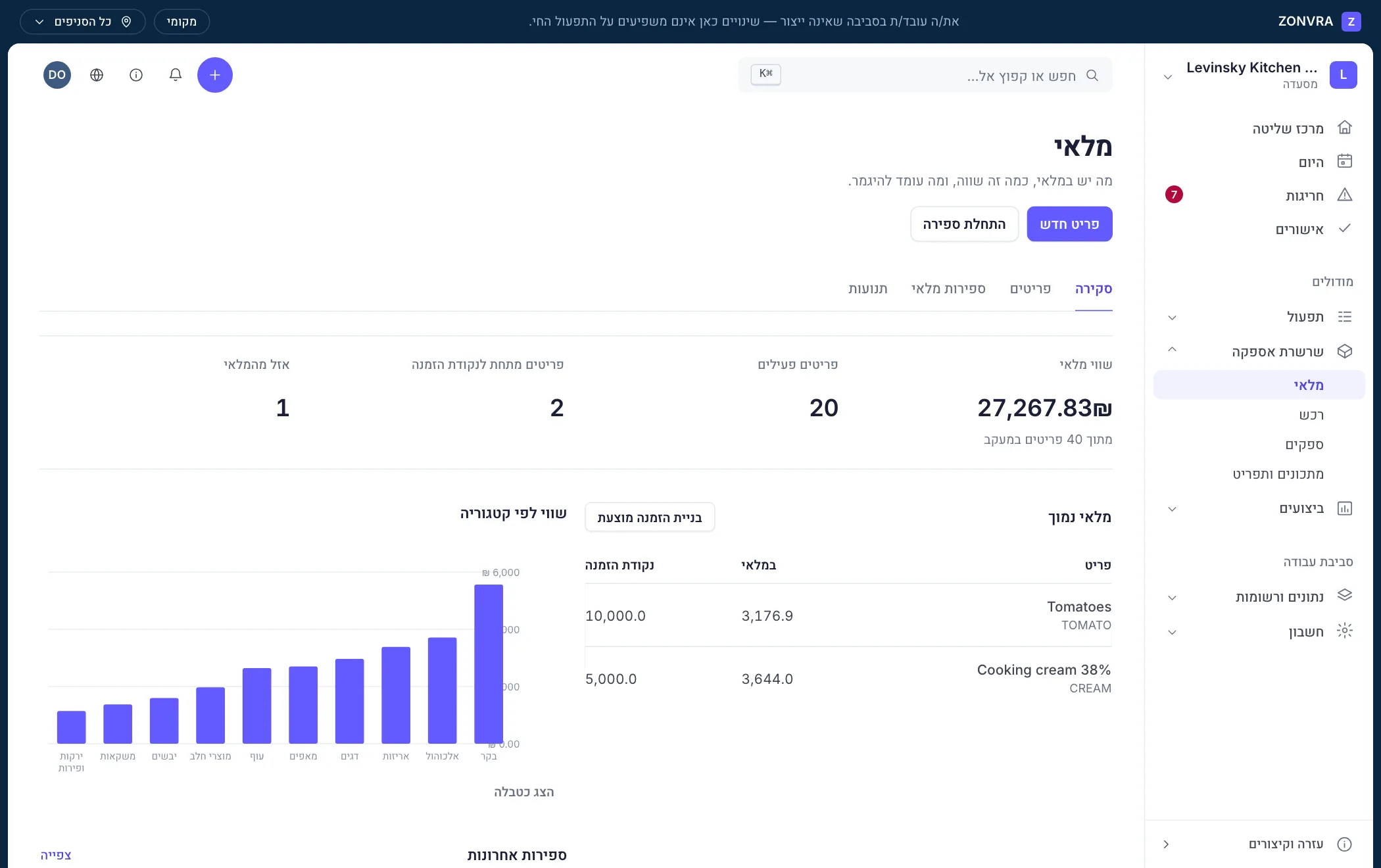Open רכש in the sidebar
The image size is (1381, 868).
tap(1259, 415)
